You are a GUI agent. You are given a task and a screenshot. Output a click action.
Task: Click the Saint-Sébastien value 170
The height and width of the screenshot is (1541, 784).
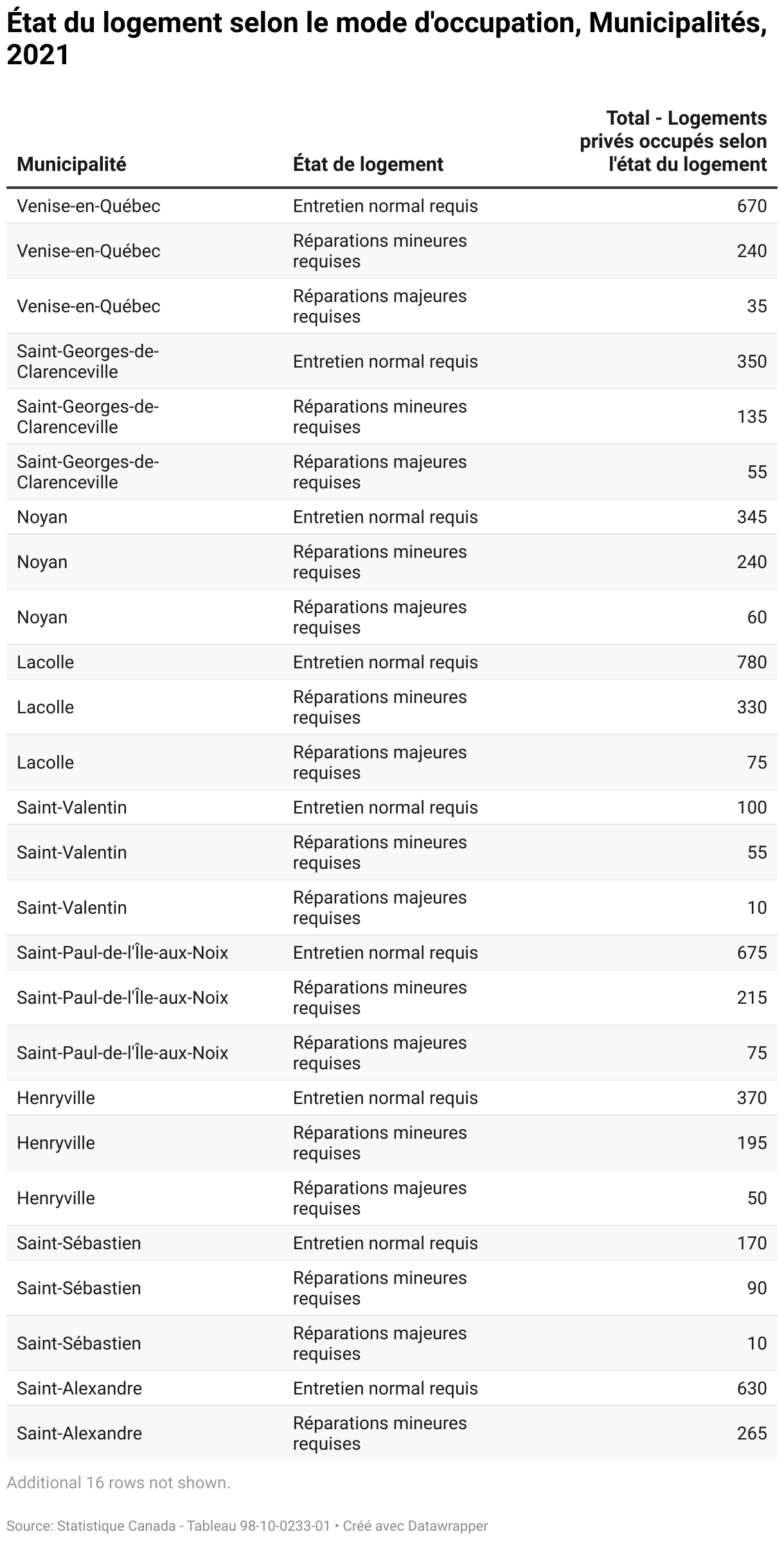752,1243
